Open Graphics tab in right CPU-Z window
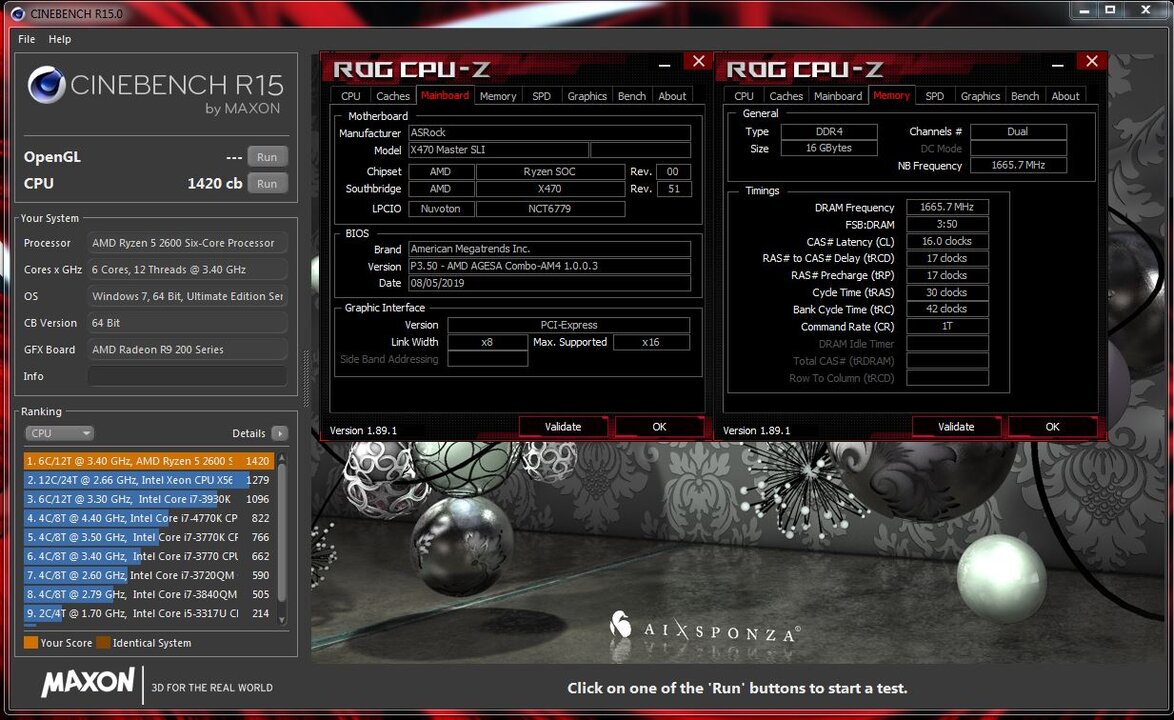 tap(980, 96)
